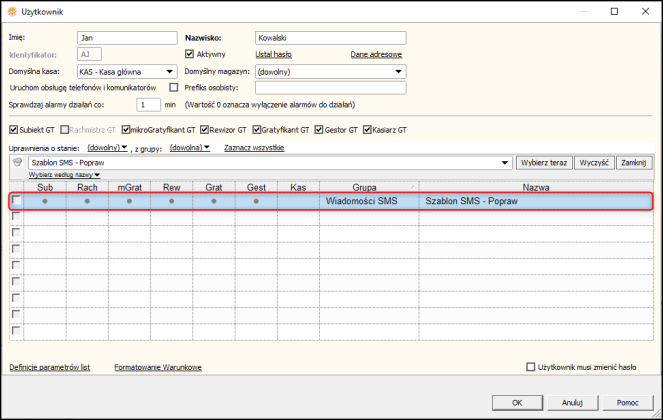Image resolution: width=663 pixels, height=420 pixels.
Task: Click the Anuluj button
Action: [x=573, y=403]
